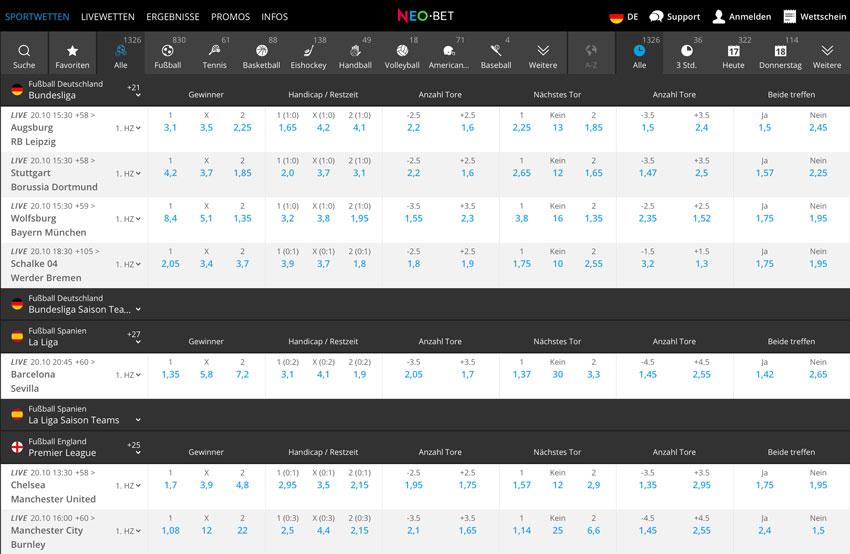Select the Volleyball sport icon
The height and width of the screenshot is (554, 850).
pyautogui.click(x=402, y=50)
